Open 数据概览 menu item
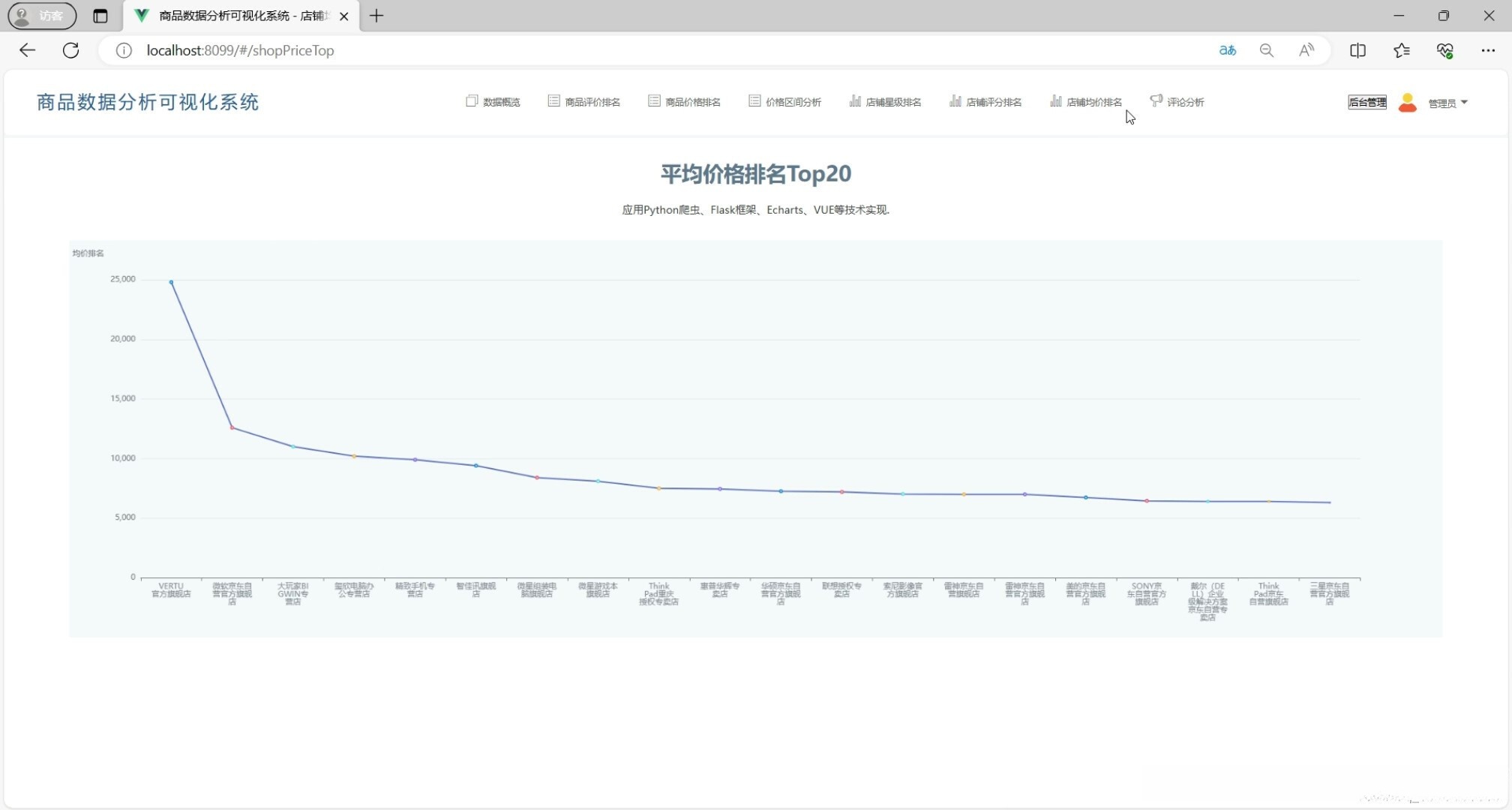 [x=493, y=102]
